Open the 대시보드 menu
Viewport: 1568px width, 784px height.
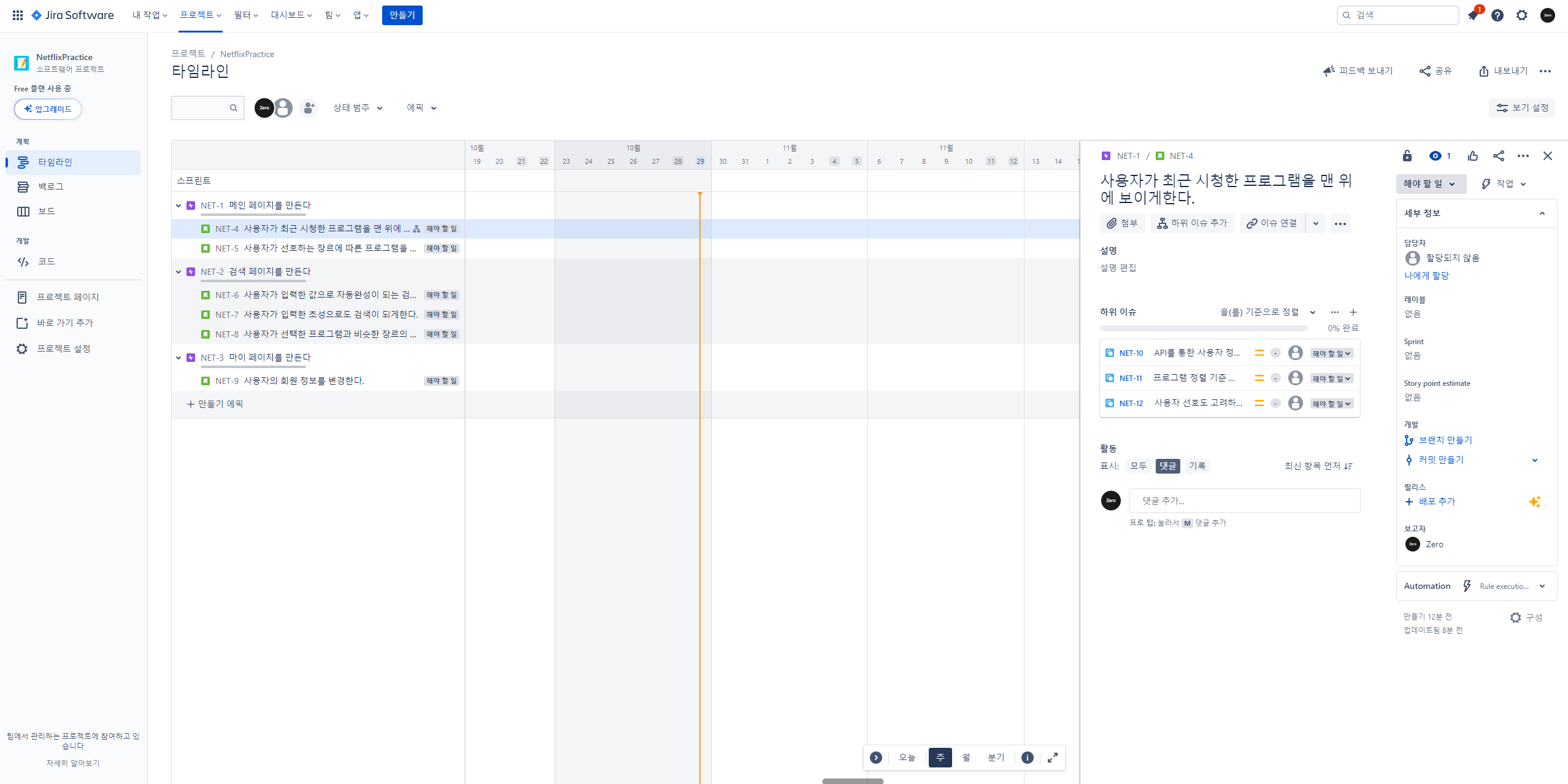[291, 15]
